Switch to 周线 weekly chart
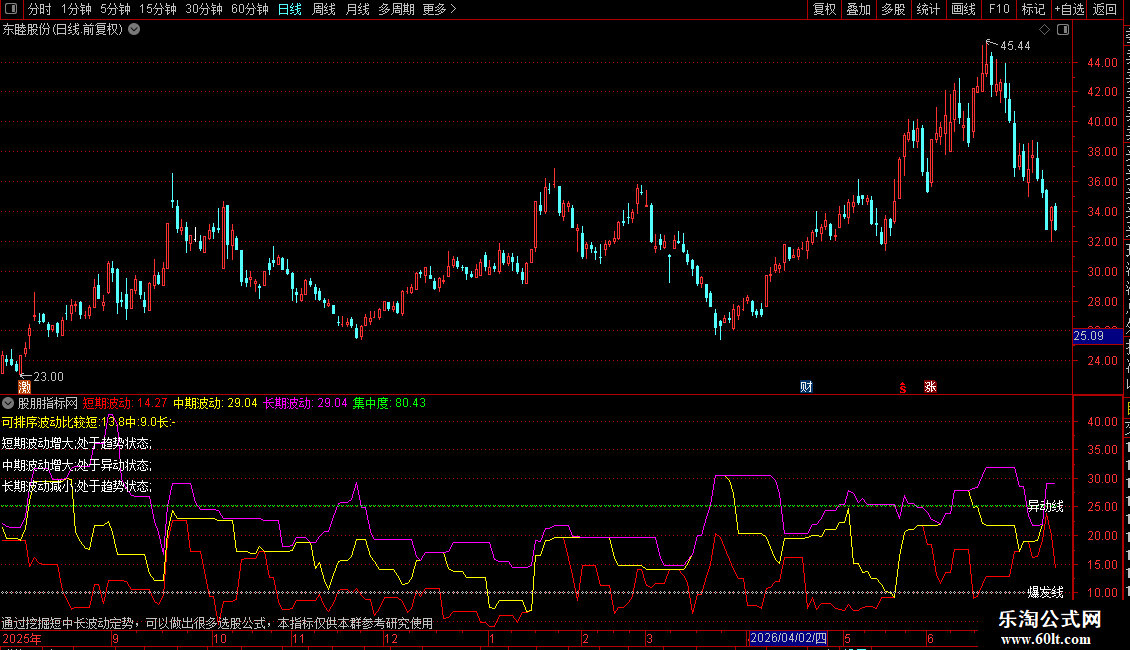Image resolution: width=1130 pixels, height=650 pixels. [x=324, y=9]
